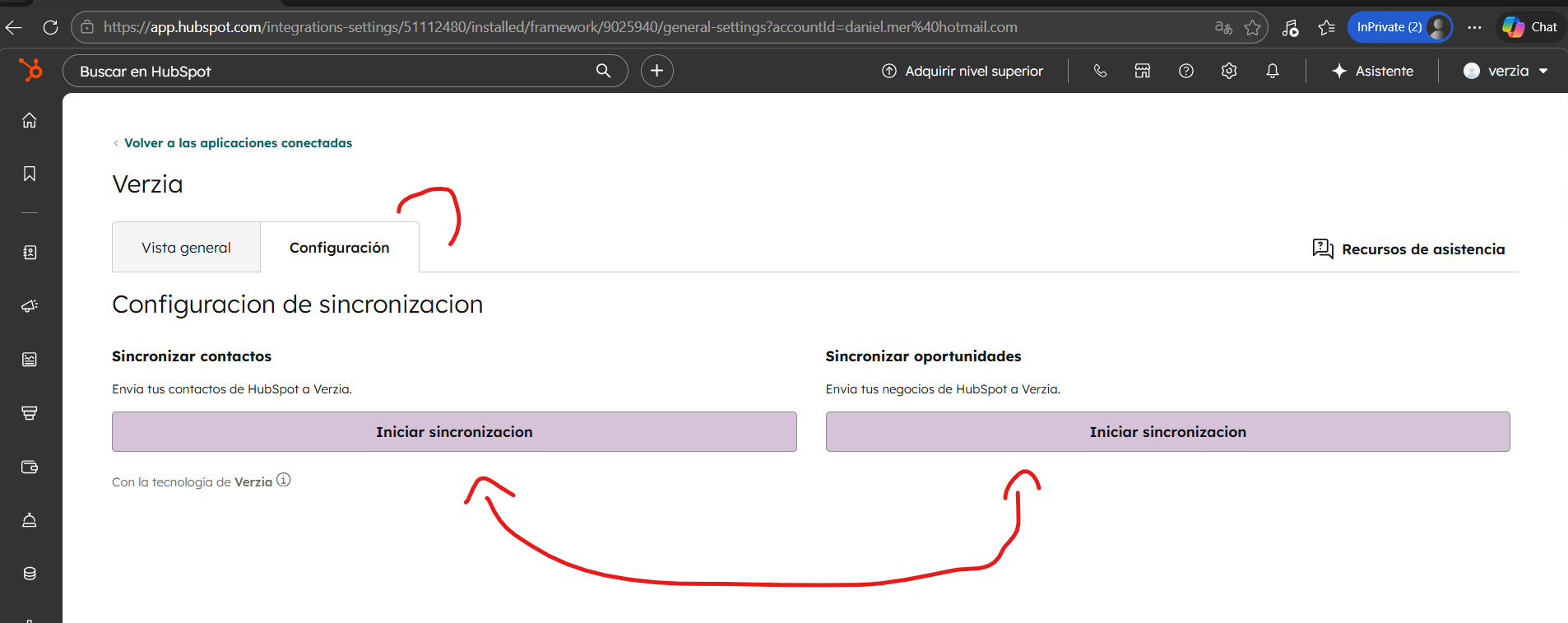Open the browser favorites list icon
1568x623 pixels.
[1326, 27]
